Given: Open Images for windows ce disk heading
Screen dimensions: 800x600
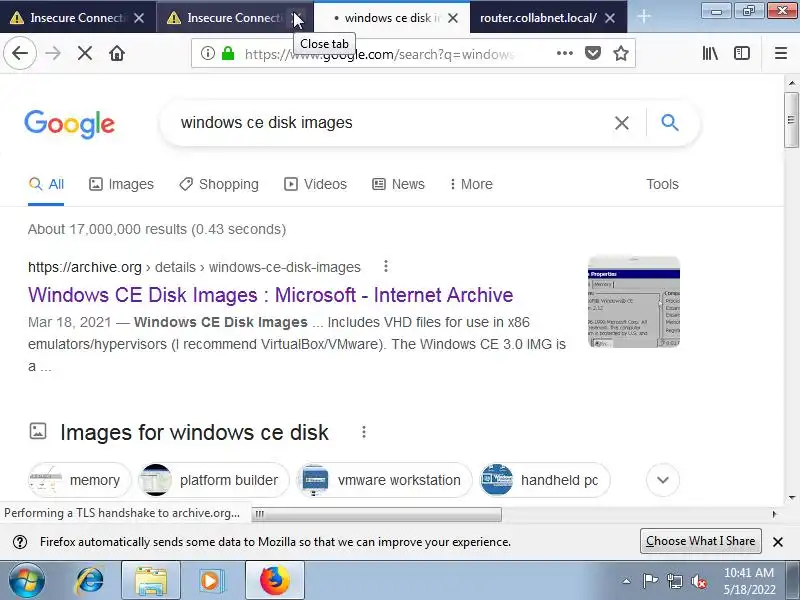Looking at the screenshot, I should coord(194,432).
